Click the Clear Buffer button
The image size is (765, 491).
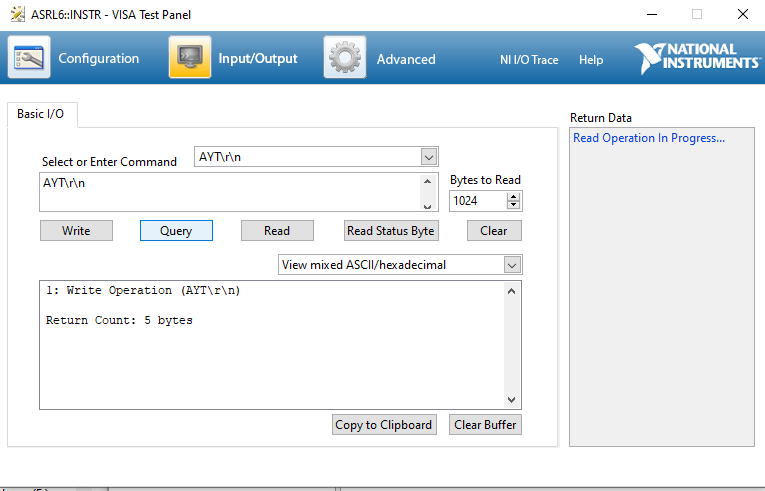tap(485, 424)
